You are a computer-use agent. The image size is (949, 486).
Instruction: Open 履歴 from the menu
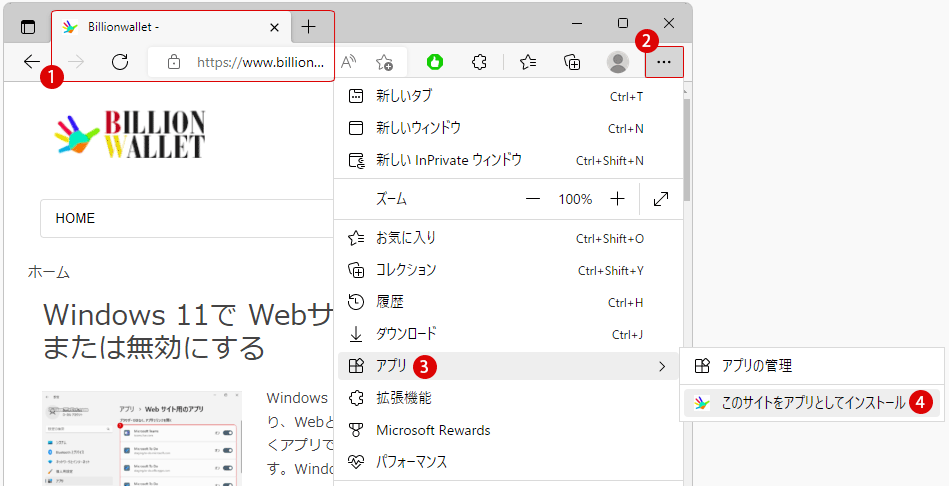point(508,302)
